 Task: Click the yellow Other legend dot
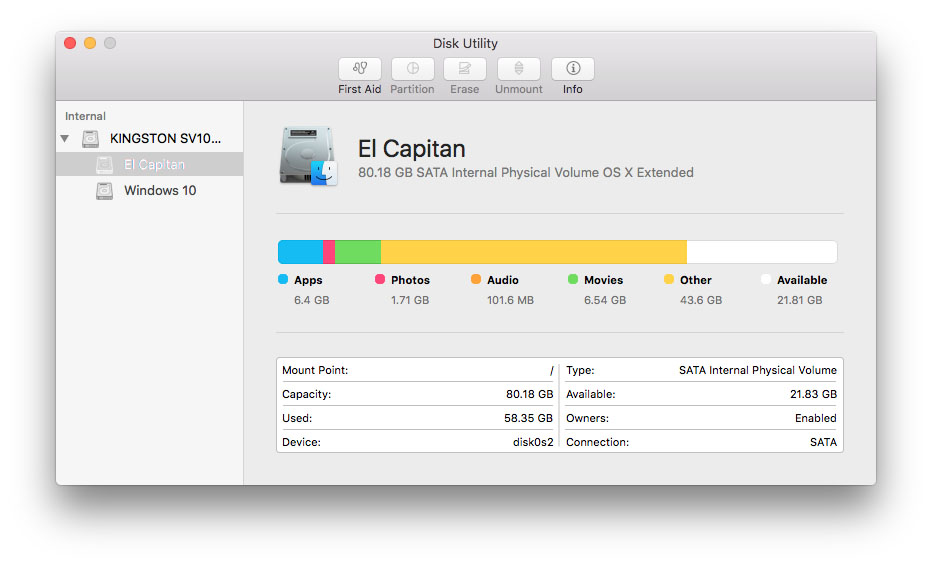669,279
